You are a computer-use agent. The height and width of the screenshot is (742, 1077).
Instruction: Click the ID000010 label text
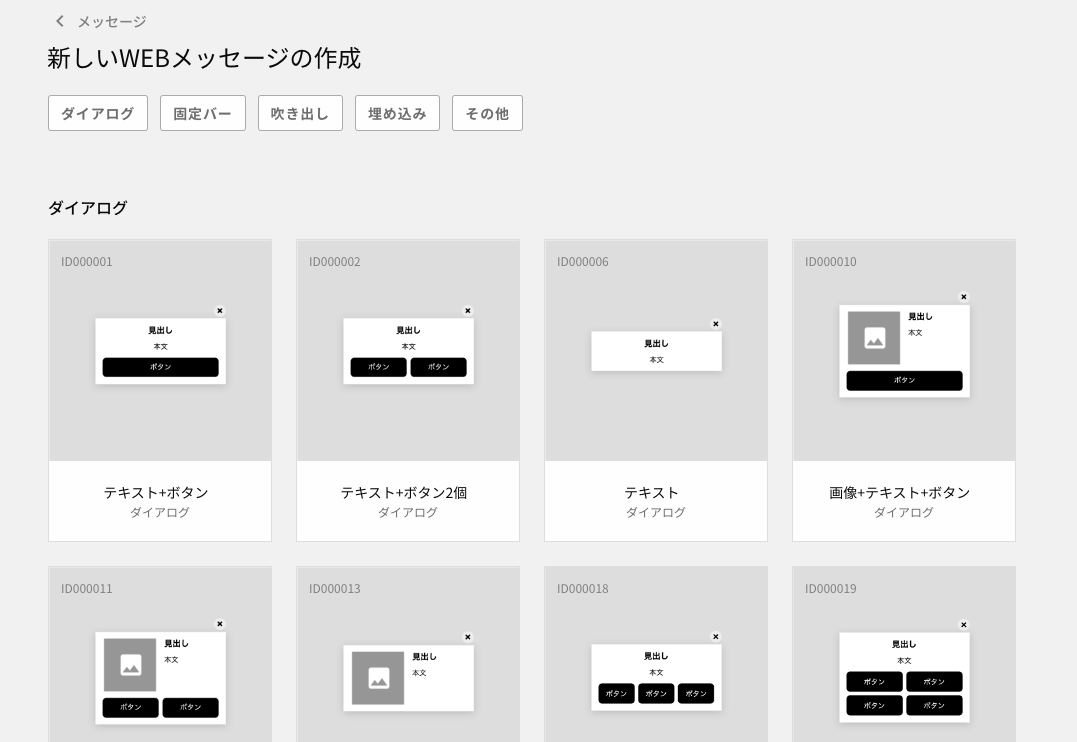pos(830,262)
